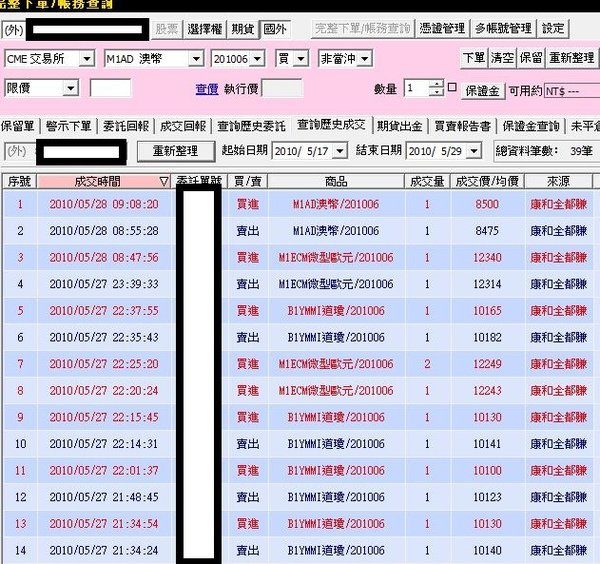Click 重新整理 button in pink order panel
Image resolution: width=600 pixels, height=564 pixels.
pyautogui.click(x=571, y=58)
